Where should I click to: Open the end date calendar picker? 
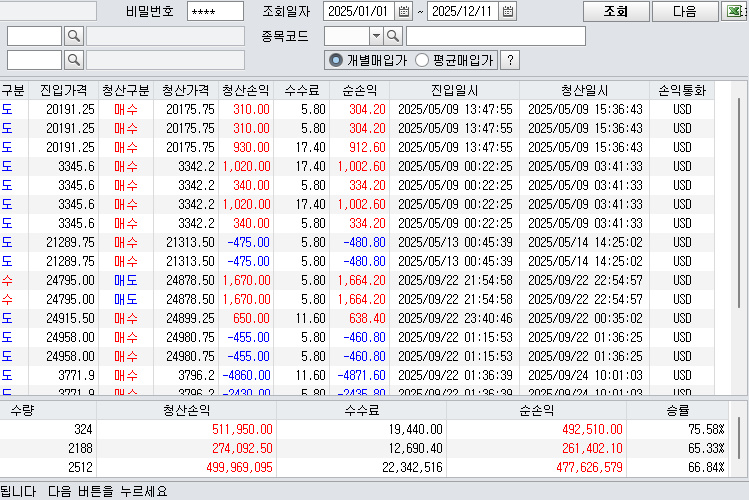(x=508, y=11)
